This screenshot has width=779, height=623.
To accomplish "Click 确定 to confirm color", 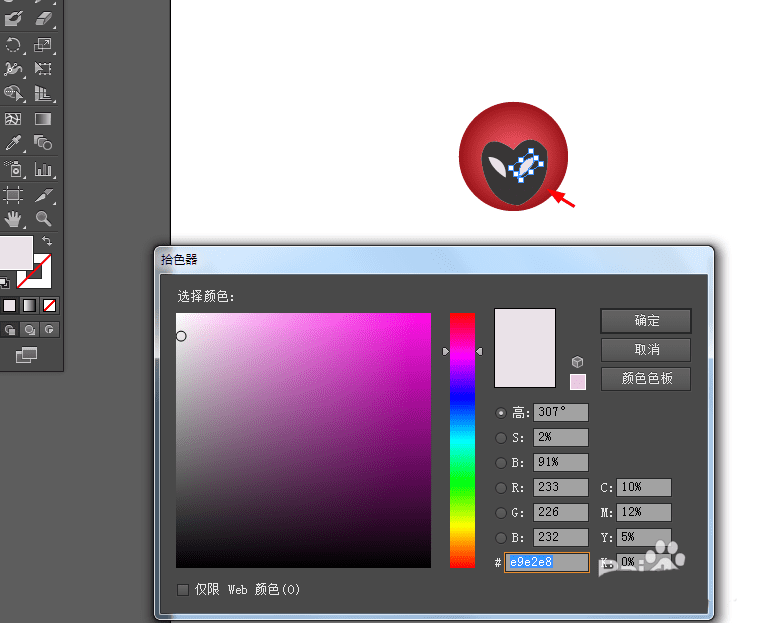I will click(646, 321).
